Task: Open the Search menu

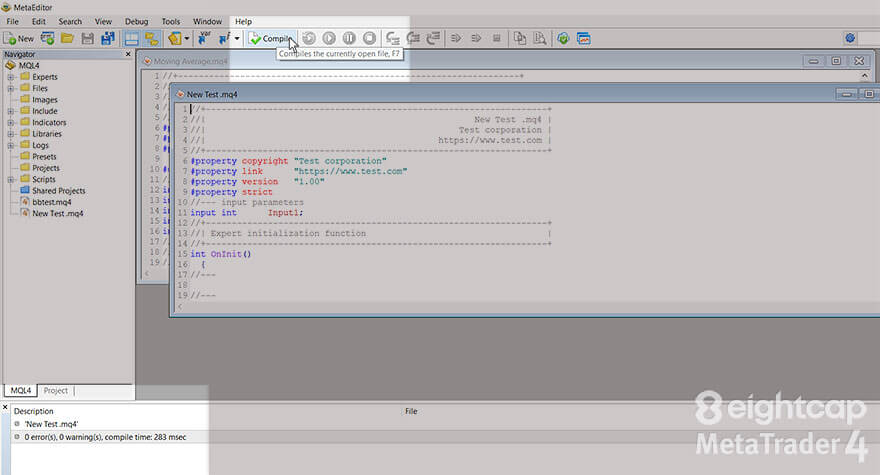Action: coord(70,21)
